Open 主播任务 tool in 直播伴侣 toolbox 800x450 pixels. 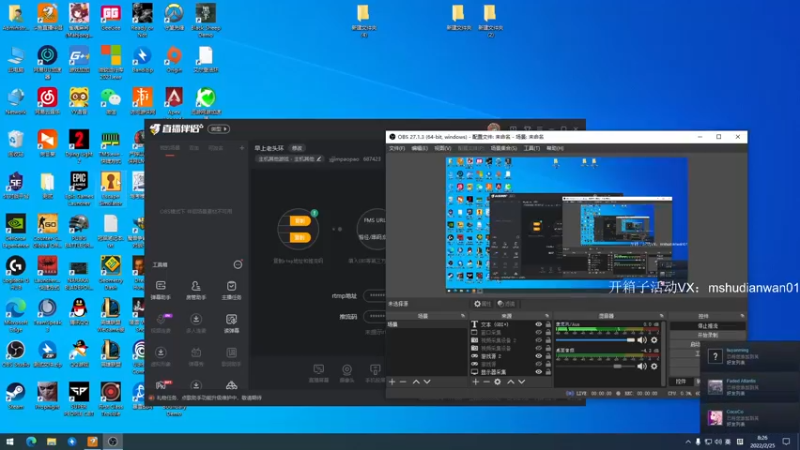click(231, 290)
